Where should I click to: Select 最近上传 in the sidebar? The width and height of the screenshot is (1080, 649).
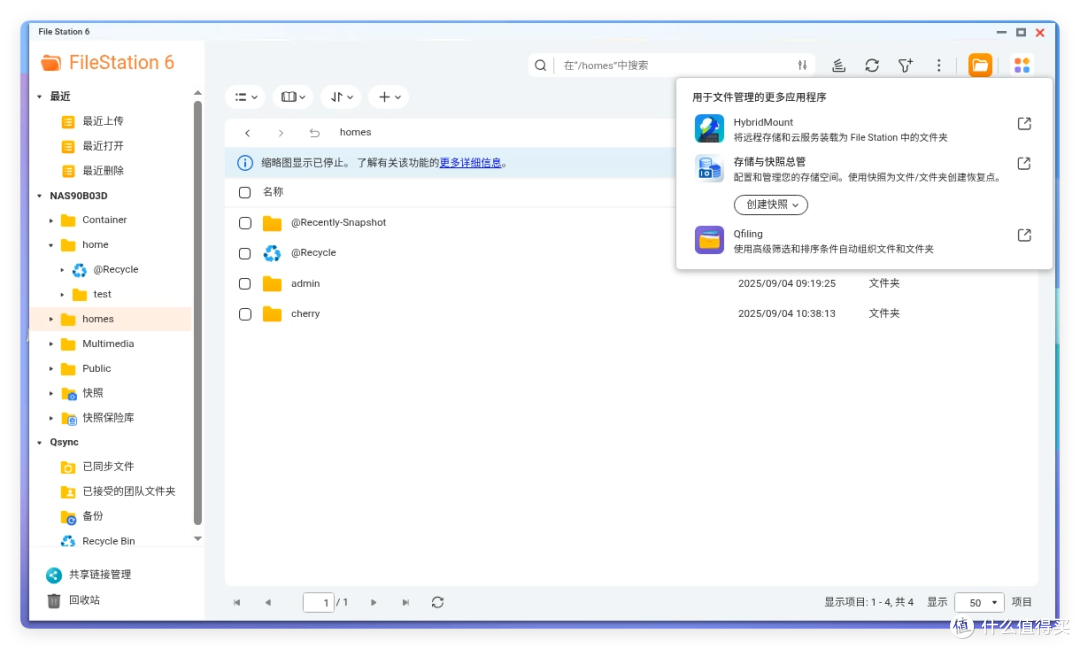point(102,121)
